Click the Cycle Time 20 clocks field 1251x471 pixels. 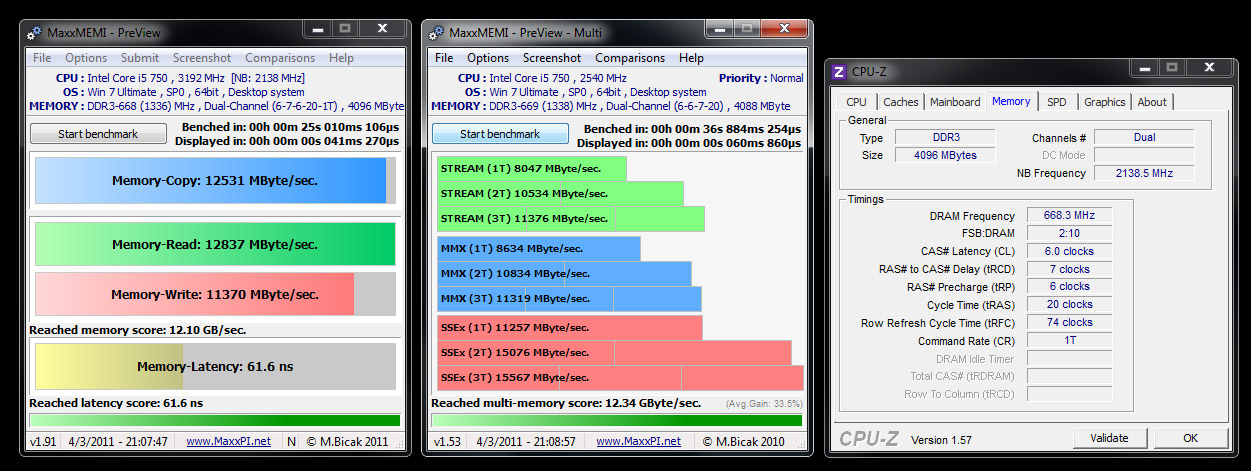[1069, 305]
